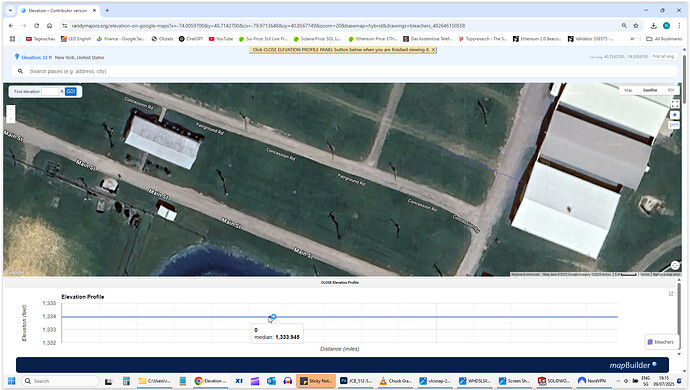690x390 pixels.
Task: Open the finance Google Search bookmark
Action: pyautogui.click(x=121, y=39)
